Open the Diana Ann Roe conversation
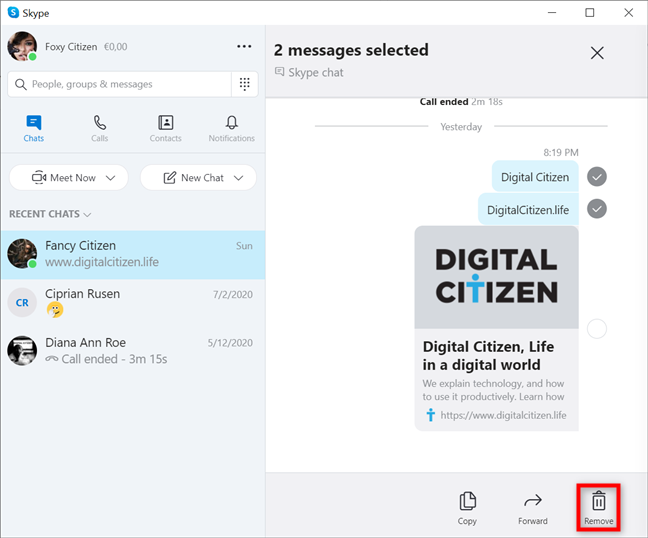Screen dimensions: 648x538 click(x=133, y=350)
